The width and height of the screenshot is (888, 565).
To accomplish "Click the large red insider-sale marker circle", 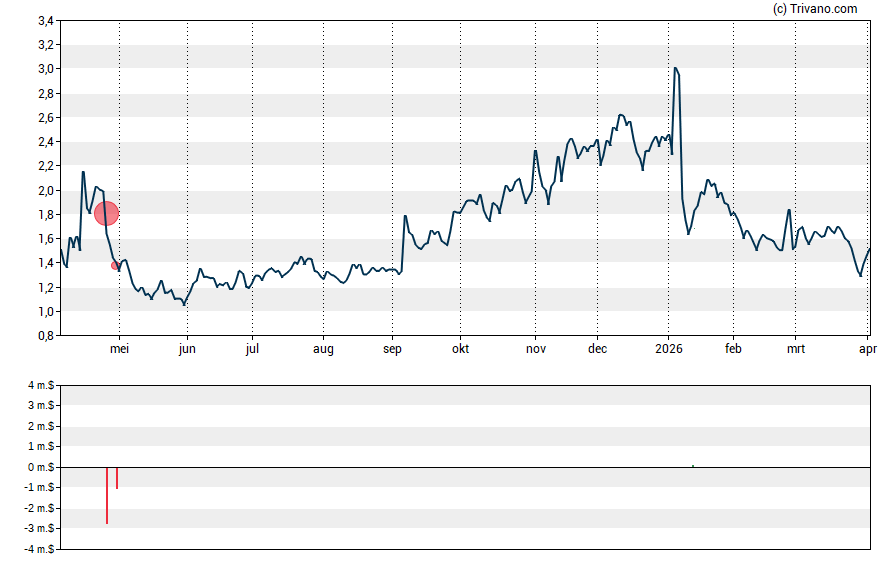I will pyautogui.click(x=106, y=213).
